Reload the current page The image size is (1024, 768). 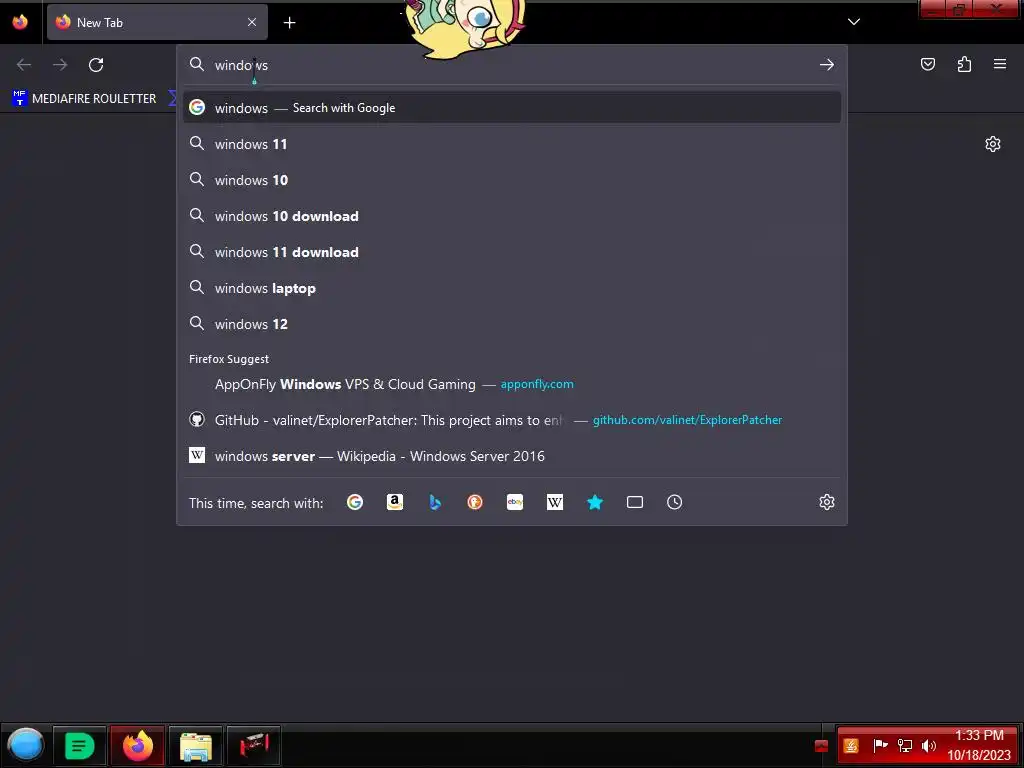(96, 65)
